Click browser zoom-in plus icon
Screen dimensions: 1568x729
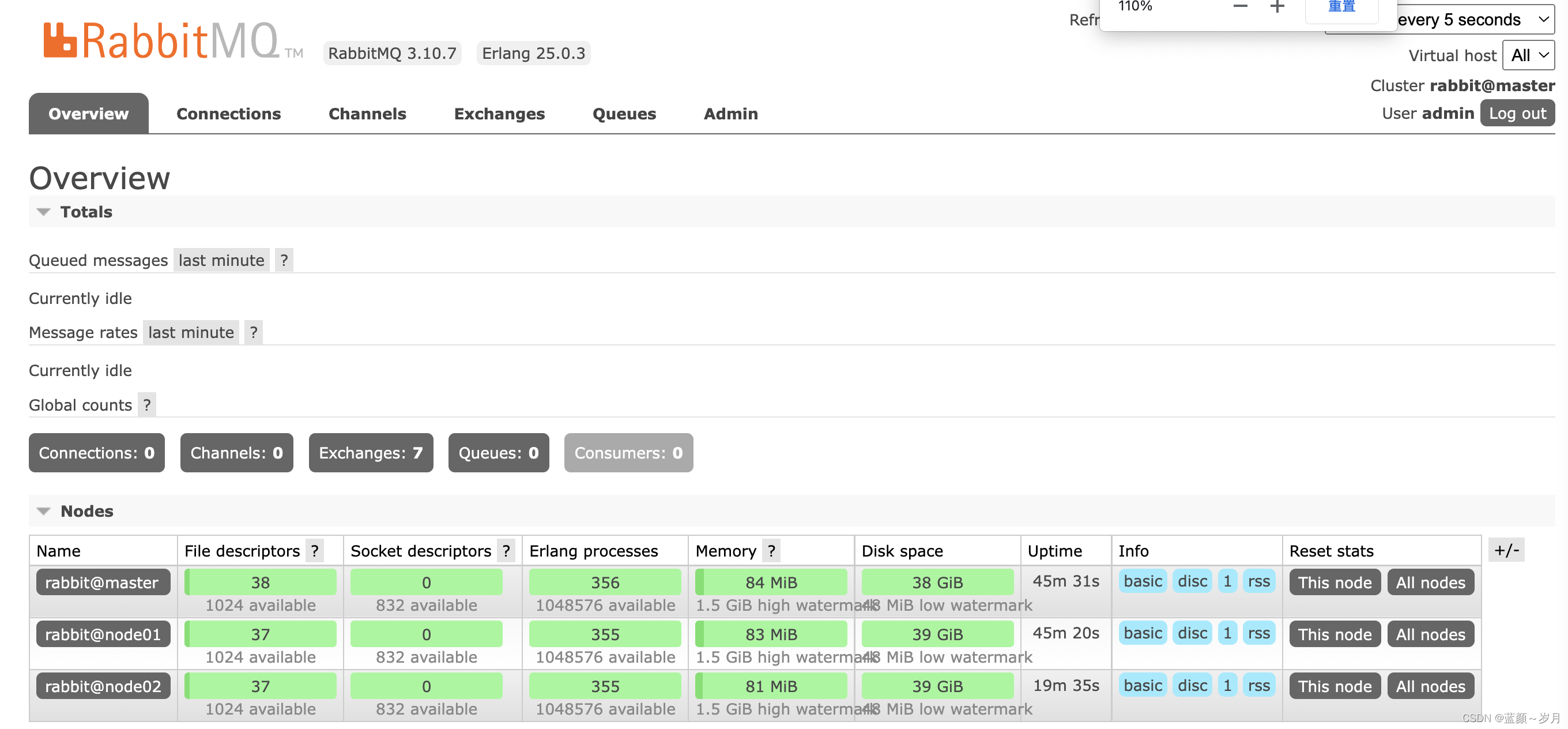coord(1277,7)
